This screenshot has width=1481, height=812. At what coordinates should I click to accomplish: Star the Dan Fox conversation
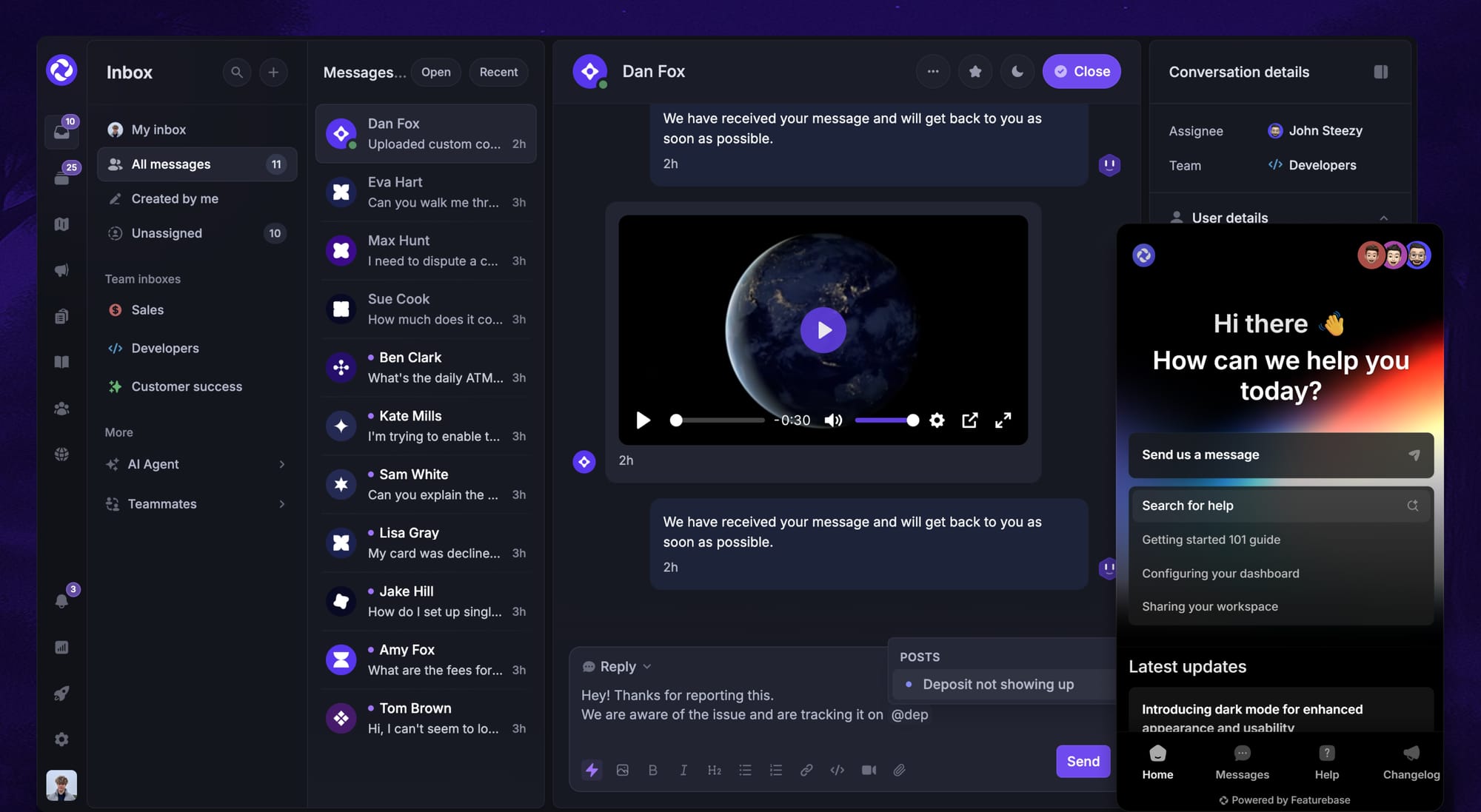pyautogui.click(x=975, y=71)
